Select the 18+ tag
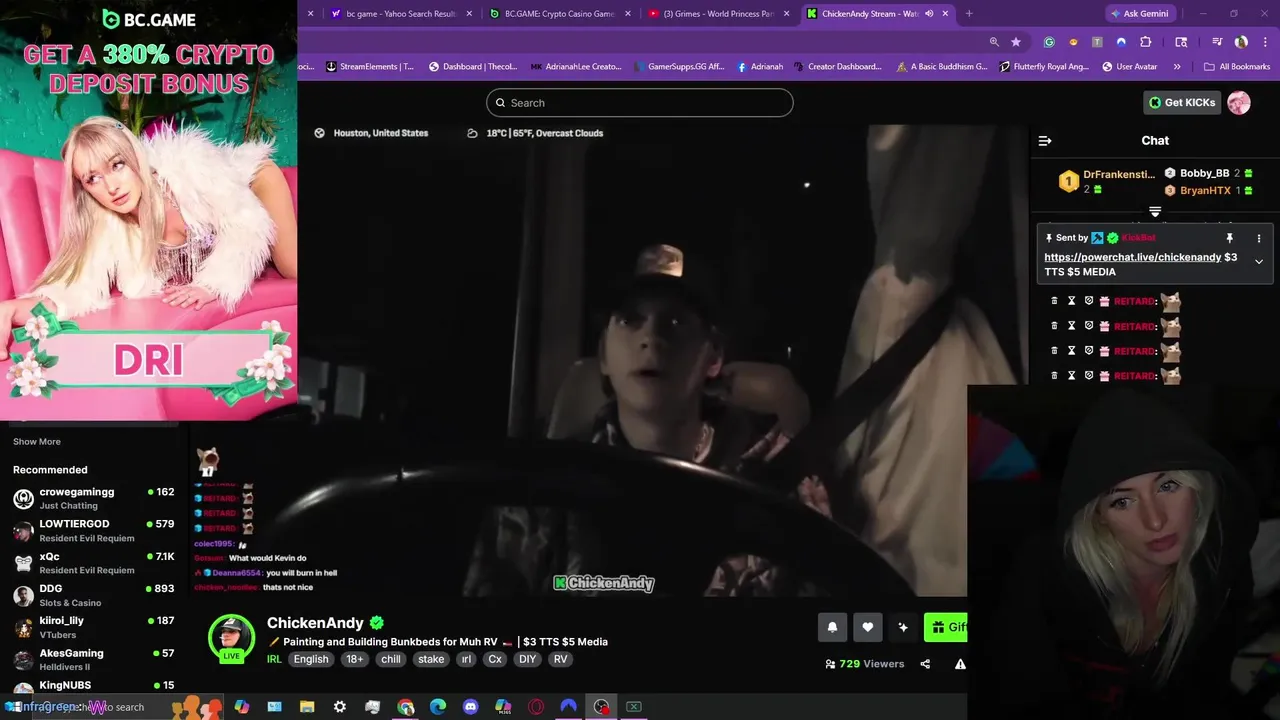 pyautogui.click(x=355, y=659)
